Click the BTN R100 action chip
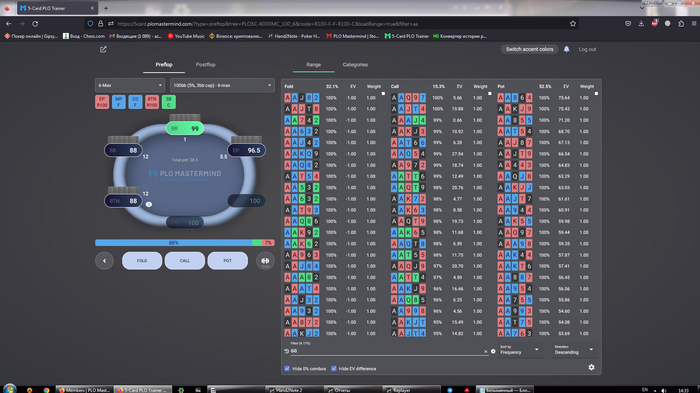Screen dimensions: 700x393 pos(152,102)
